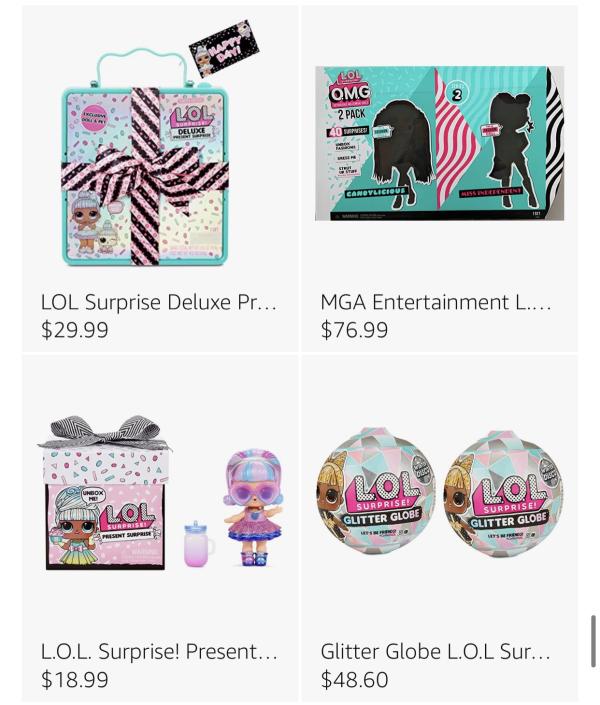Click the 'MGA Entertainment L…' title

tap(435, 302)
